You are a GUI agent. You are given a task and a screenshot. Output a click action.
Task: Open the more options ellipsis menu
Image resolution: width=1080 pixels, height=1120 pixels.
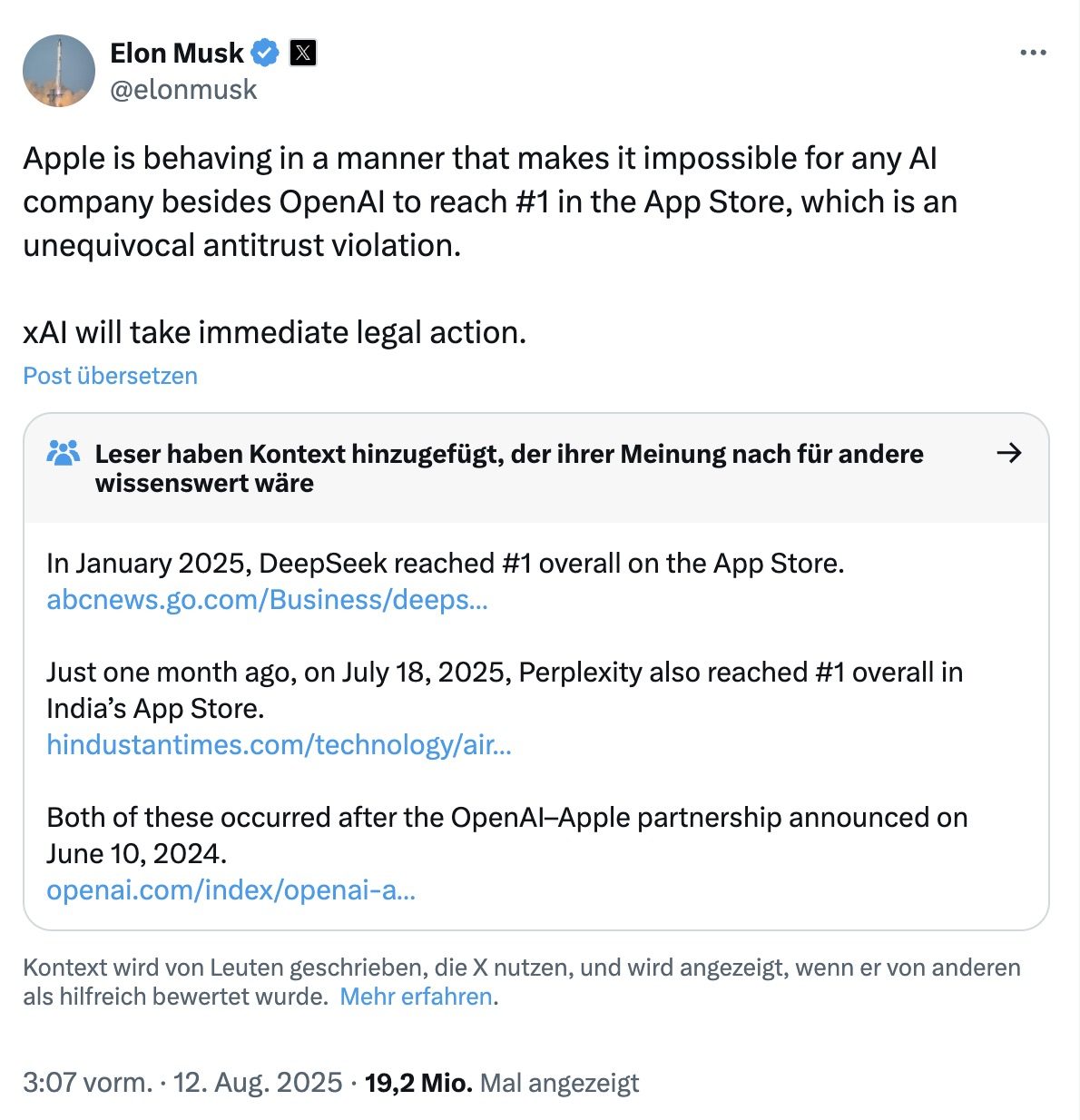[1033, 53]
